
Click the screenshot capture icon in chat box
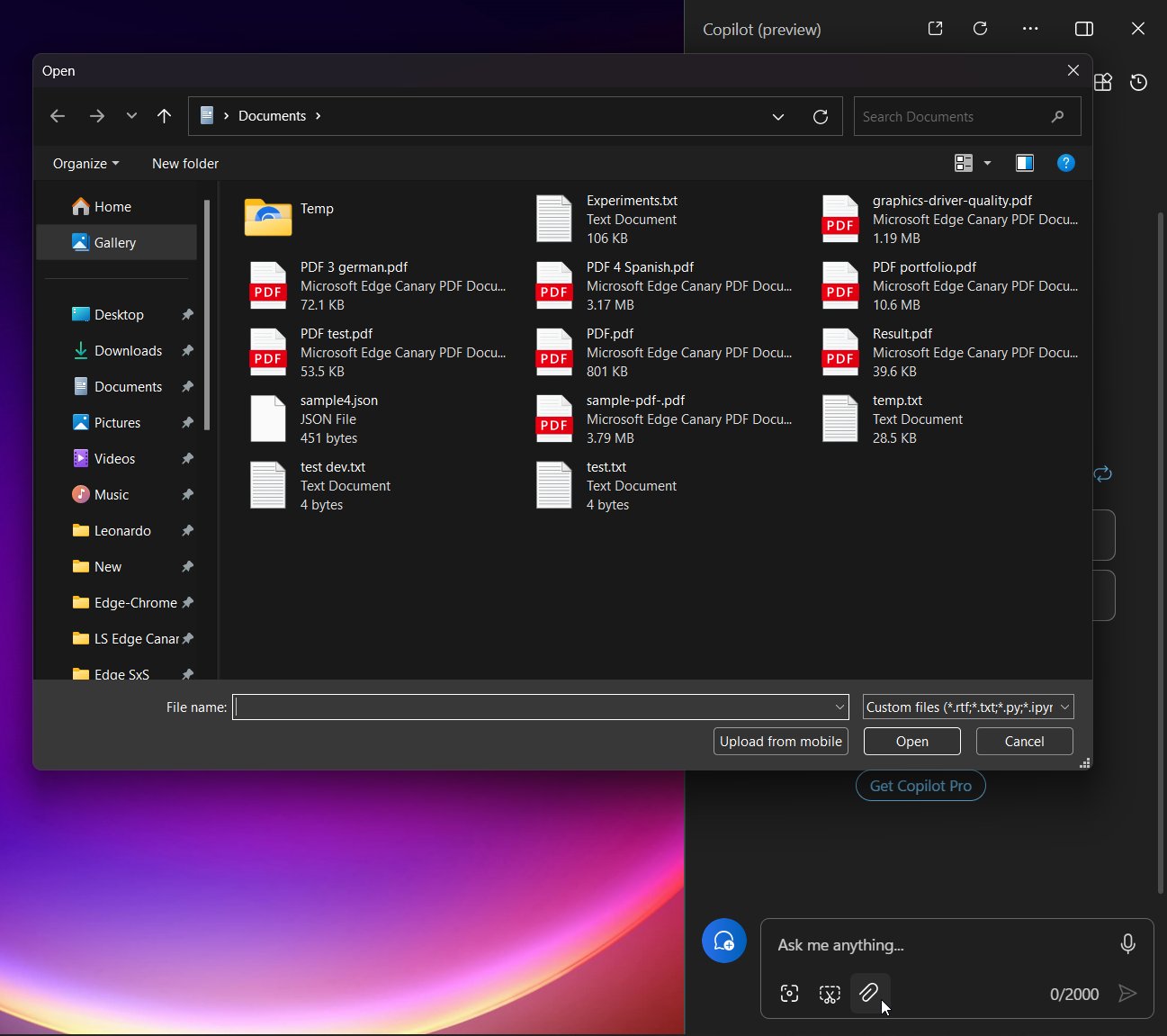coord(789,994)
